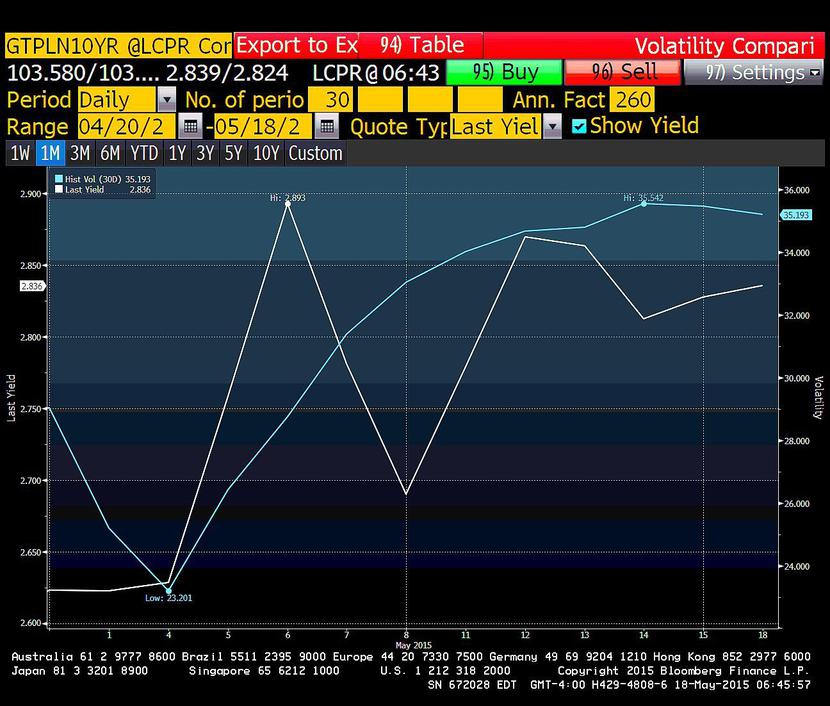Image resolution: width=830 pixels, height=706 pixels.
Task: Expand the Period Daily dropdown
Action: 166,100
